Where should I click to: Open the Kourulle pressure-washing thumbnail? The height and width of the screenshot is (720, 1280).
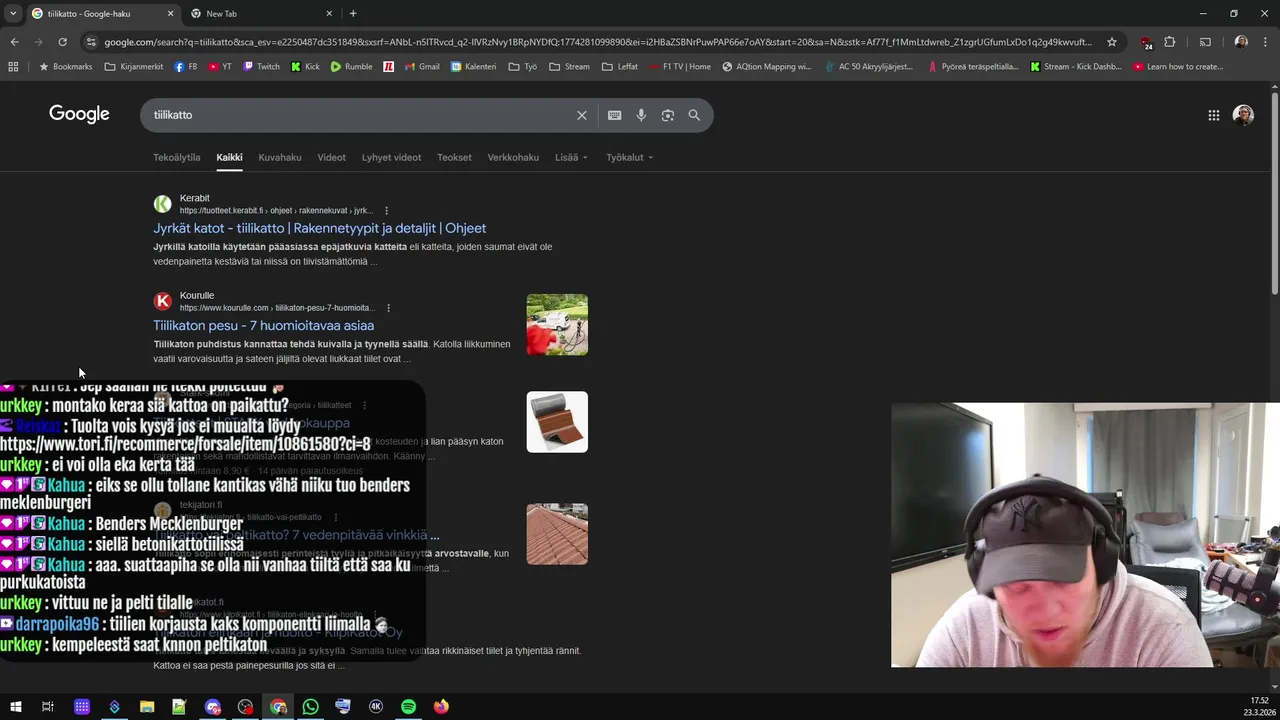pos(557,325)
